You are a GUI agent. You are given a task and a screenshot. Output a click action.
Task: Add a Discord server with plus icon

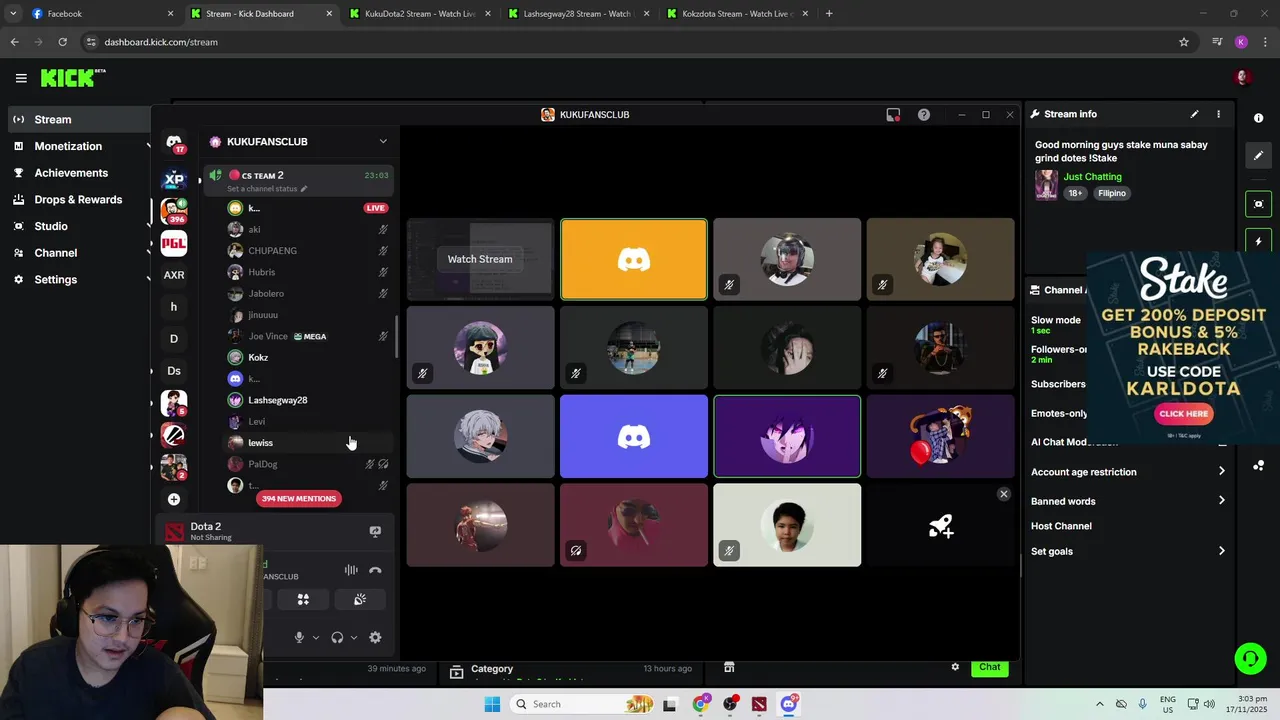pos(174,499)
